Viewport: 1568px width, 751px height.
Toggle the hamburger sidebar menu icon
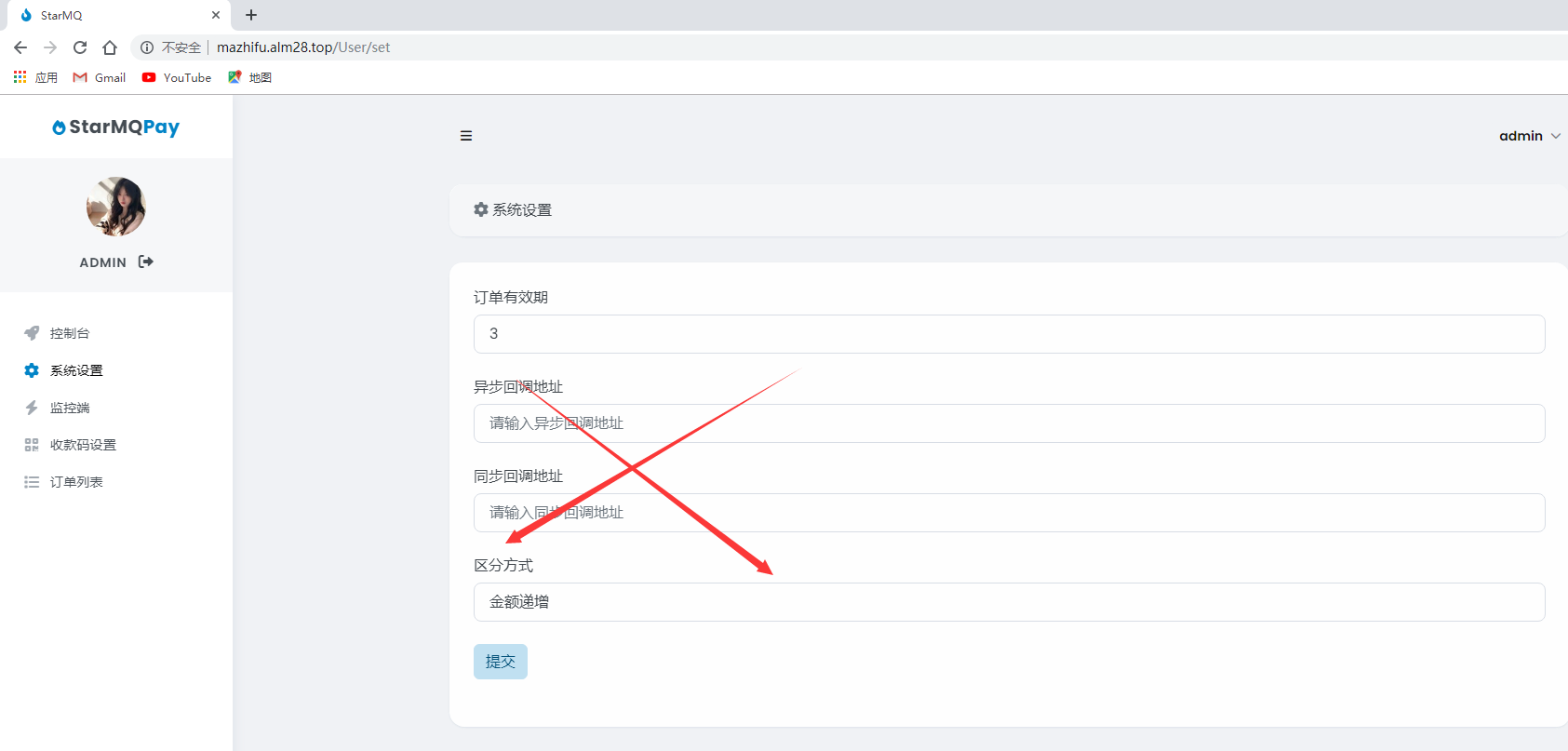click(x=466, y=136)
